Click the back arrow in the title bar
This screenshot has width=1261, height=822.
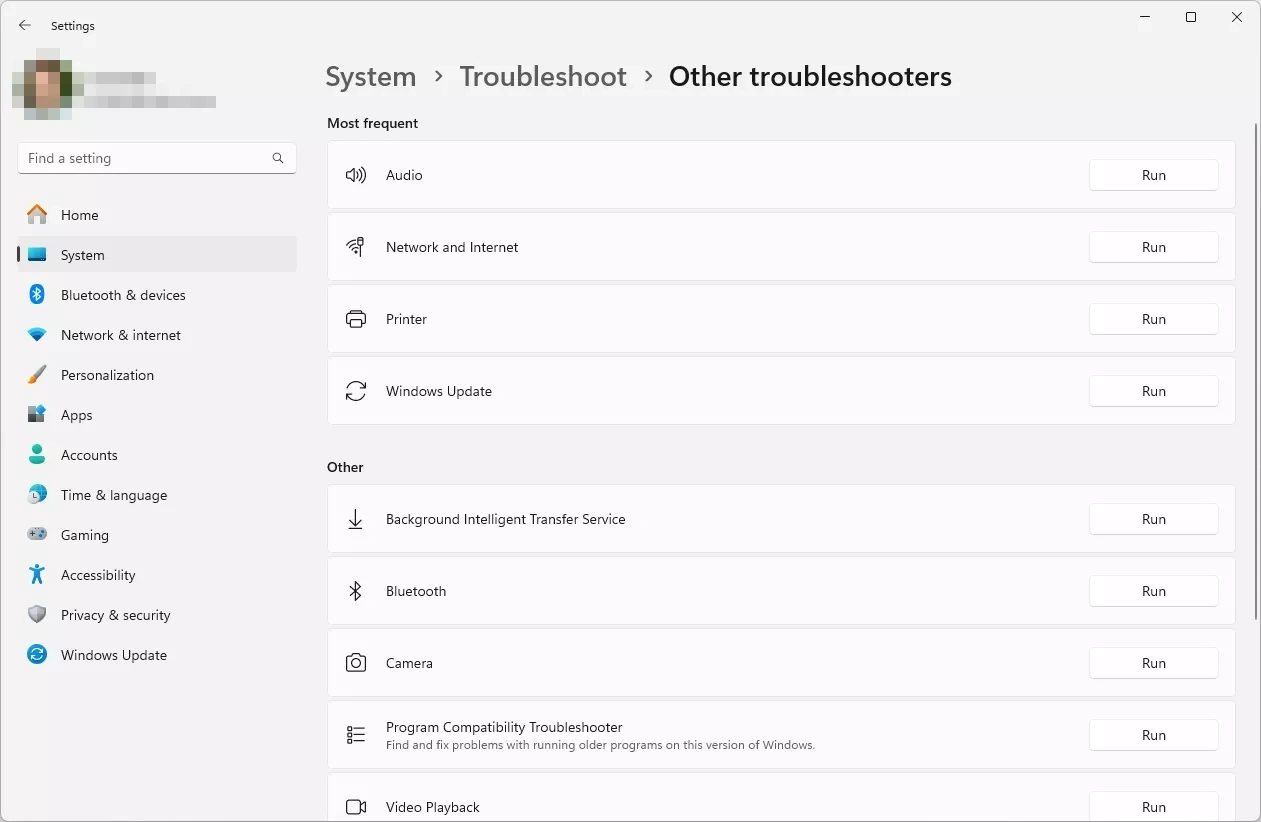tap(25, 25)
